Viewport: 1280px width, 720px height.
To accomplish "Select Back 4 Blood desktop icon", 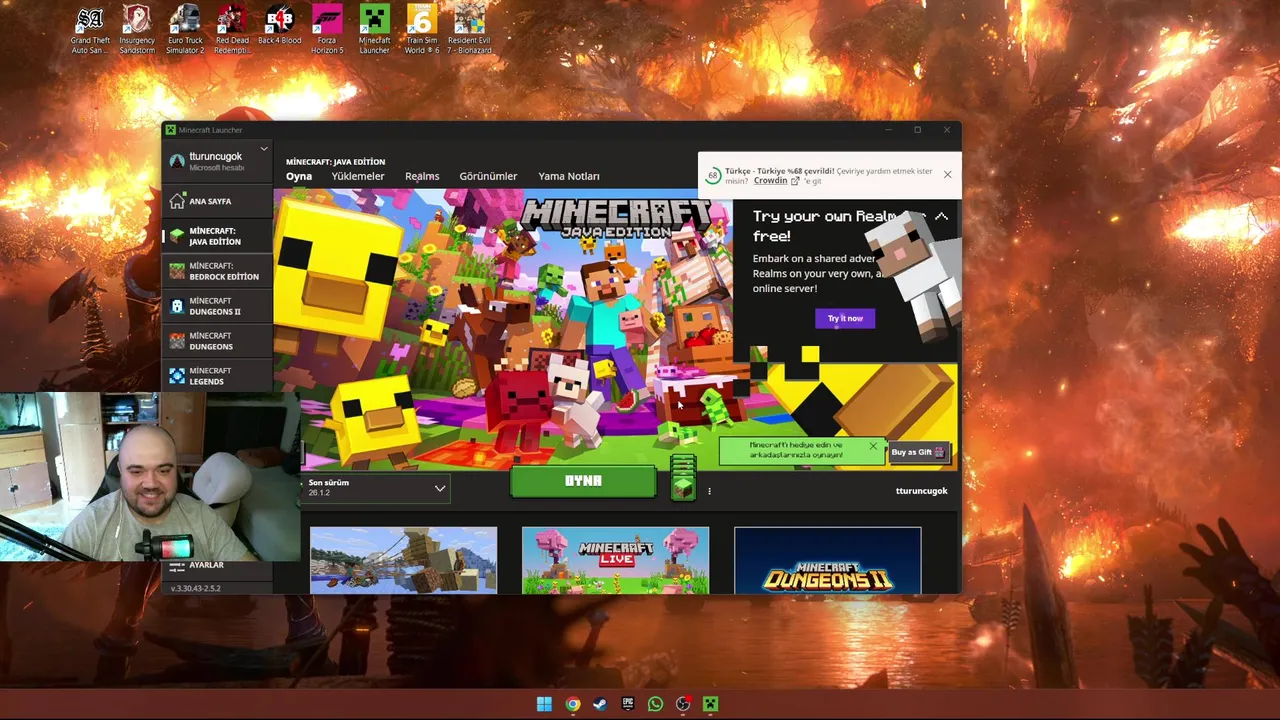I will pos(279,26).
